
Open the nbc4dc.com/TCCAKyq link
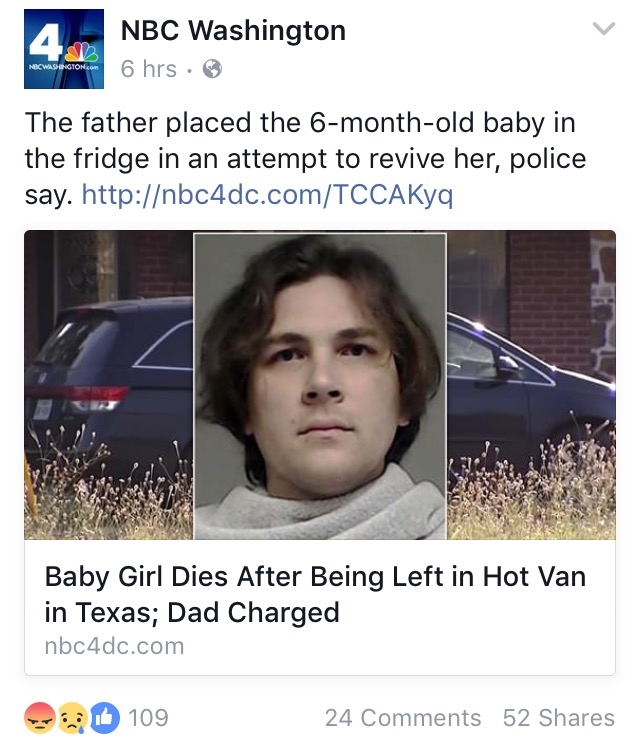click(267, 194)
